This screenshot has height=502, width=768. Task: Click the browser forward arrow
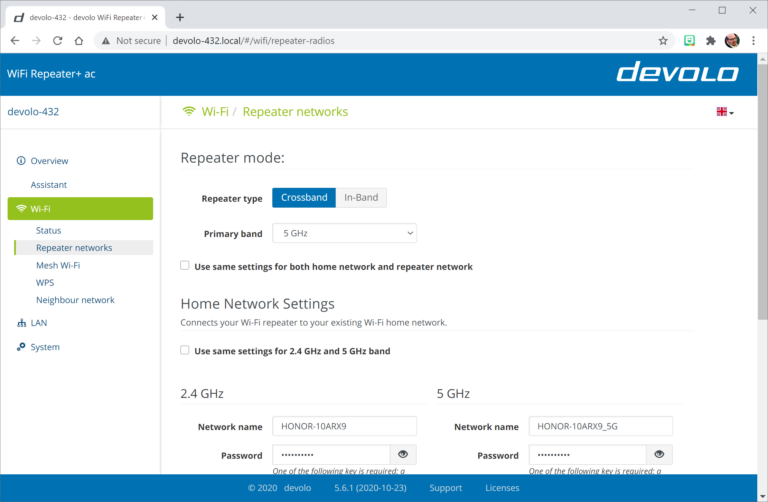pyautogui.click(x=36, y=41)
